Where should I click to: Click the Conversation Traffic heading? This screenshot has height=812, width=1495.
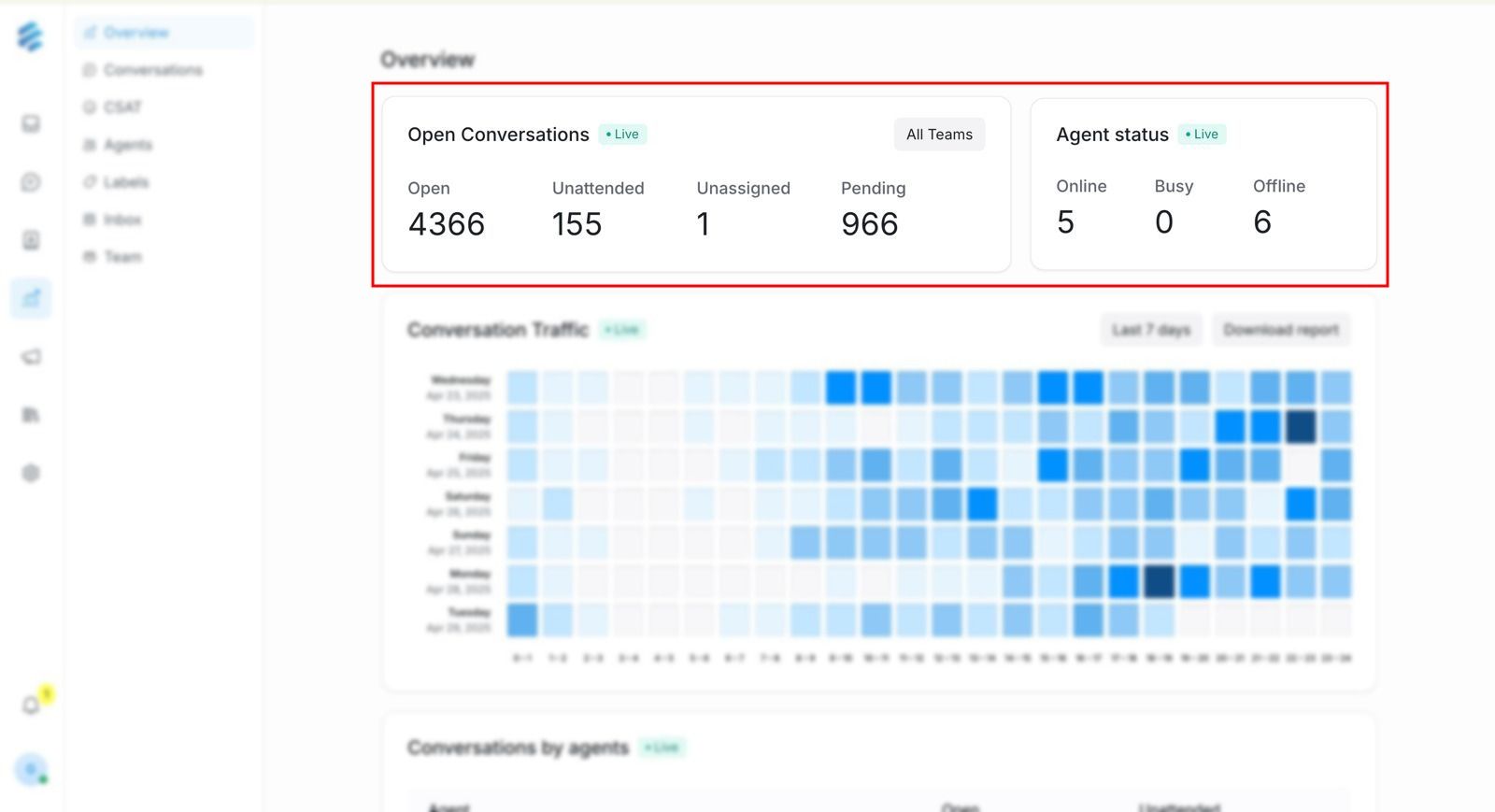(498, 330)
